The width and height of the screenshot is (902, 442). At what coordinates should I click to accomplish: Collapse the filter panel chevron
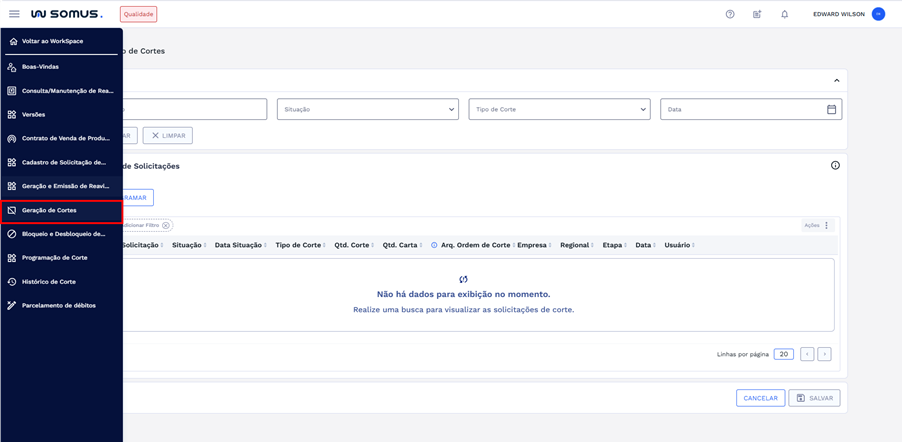[x=836, y=81]
